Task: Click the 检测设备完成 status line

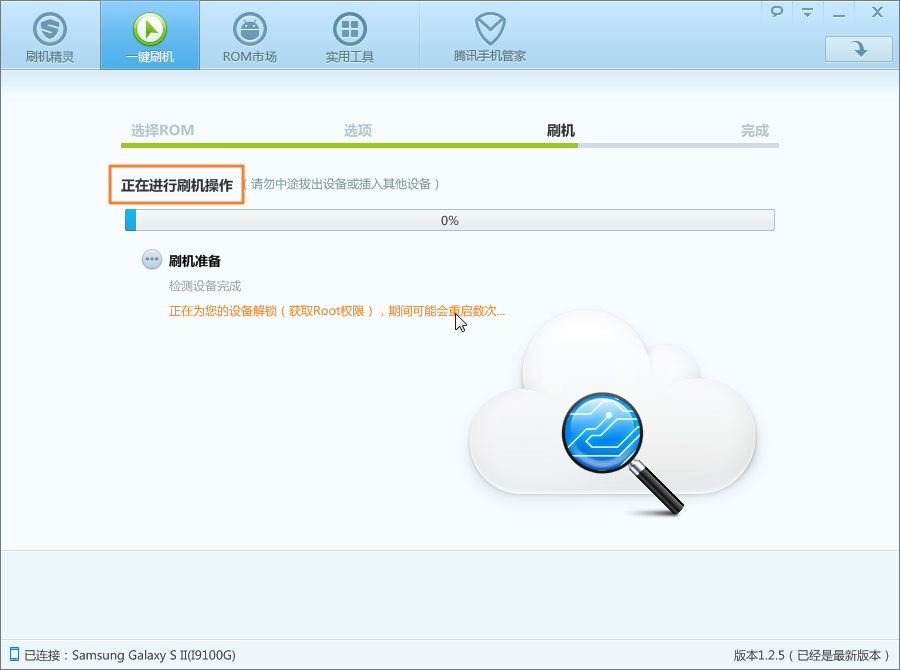Action: 205,286
